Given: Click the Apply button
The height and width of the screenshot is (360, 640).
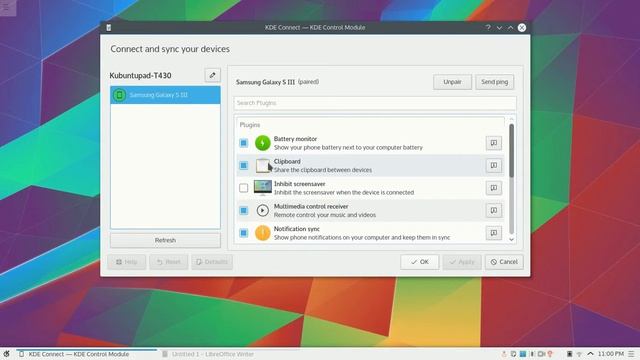Looking at the screenshot, I should coord(462,262).
